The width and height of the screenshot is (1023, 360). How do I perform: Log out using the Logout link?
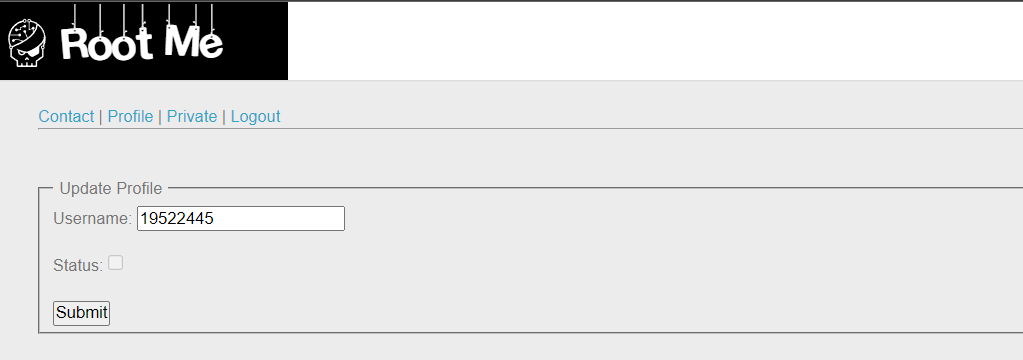(256, 116)
